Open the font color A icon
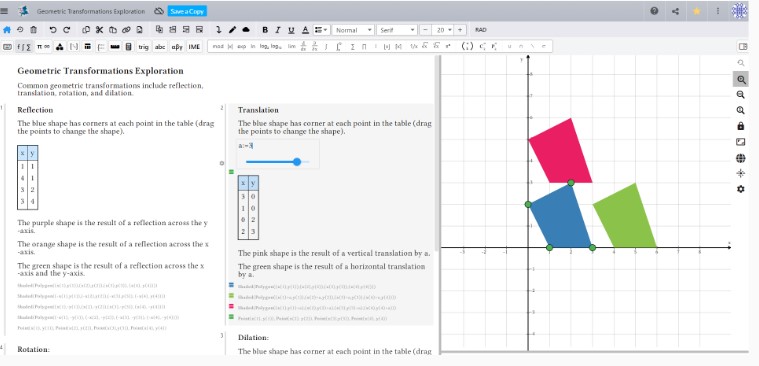Screen dimensions: 759x366 pos(305,30)
